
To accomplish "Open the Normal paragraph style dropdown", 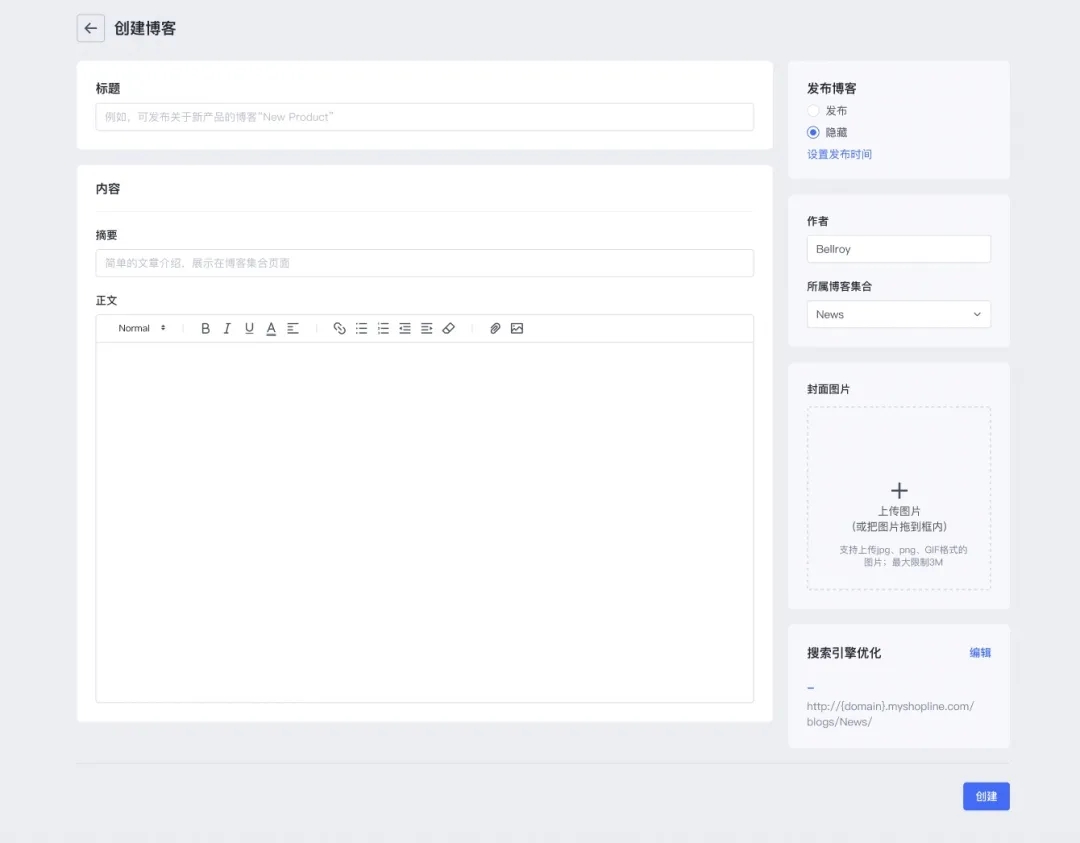I will coord(142,329).
